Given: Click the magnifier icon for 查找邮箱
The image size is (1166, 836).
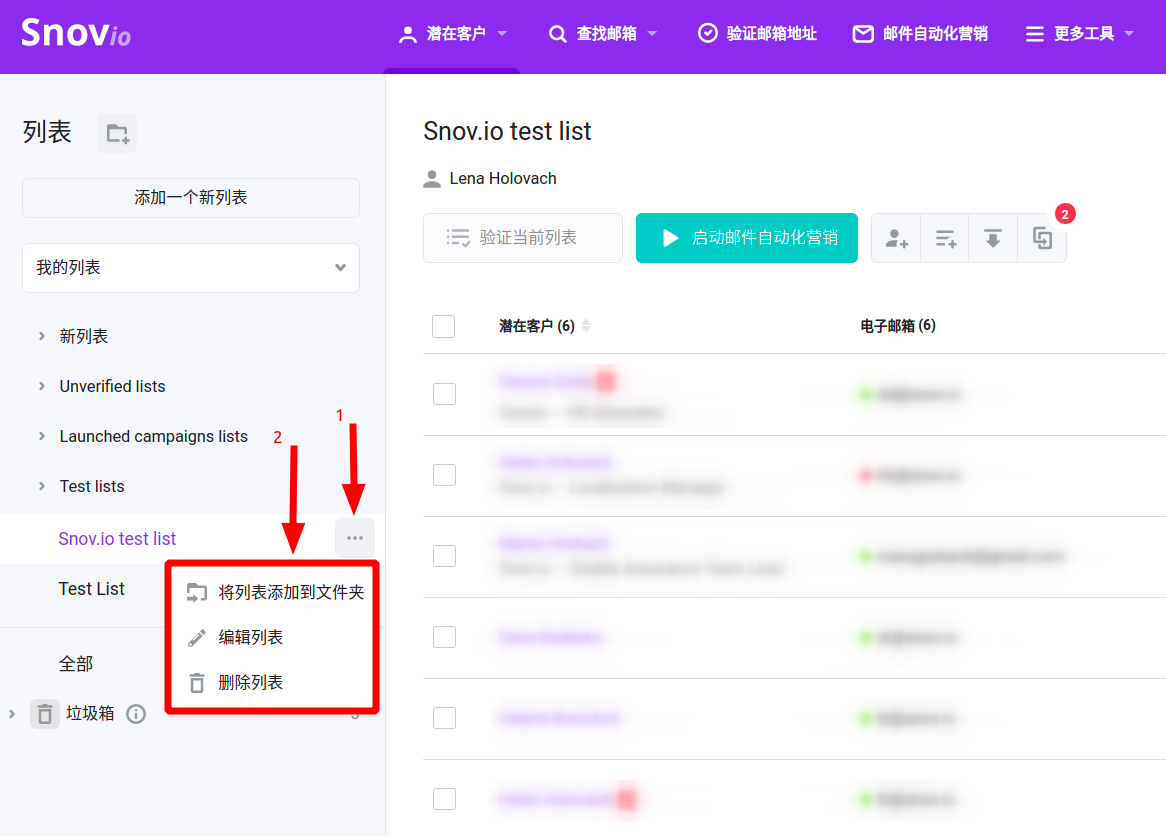Looking at the screenshot, I should (x=558, y=34).
